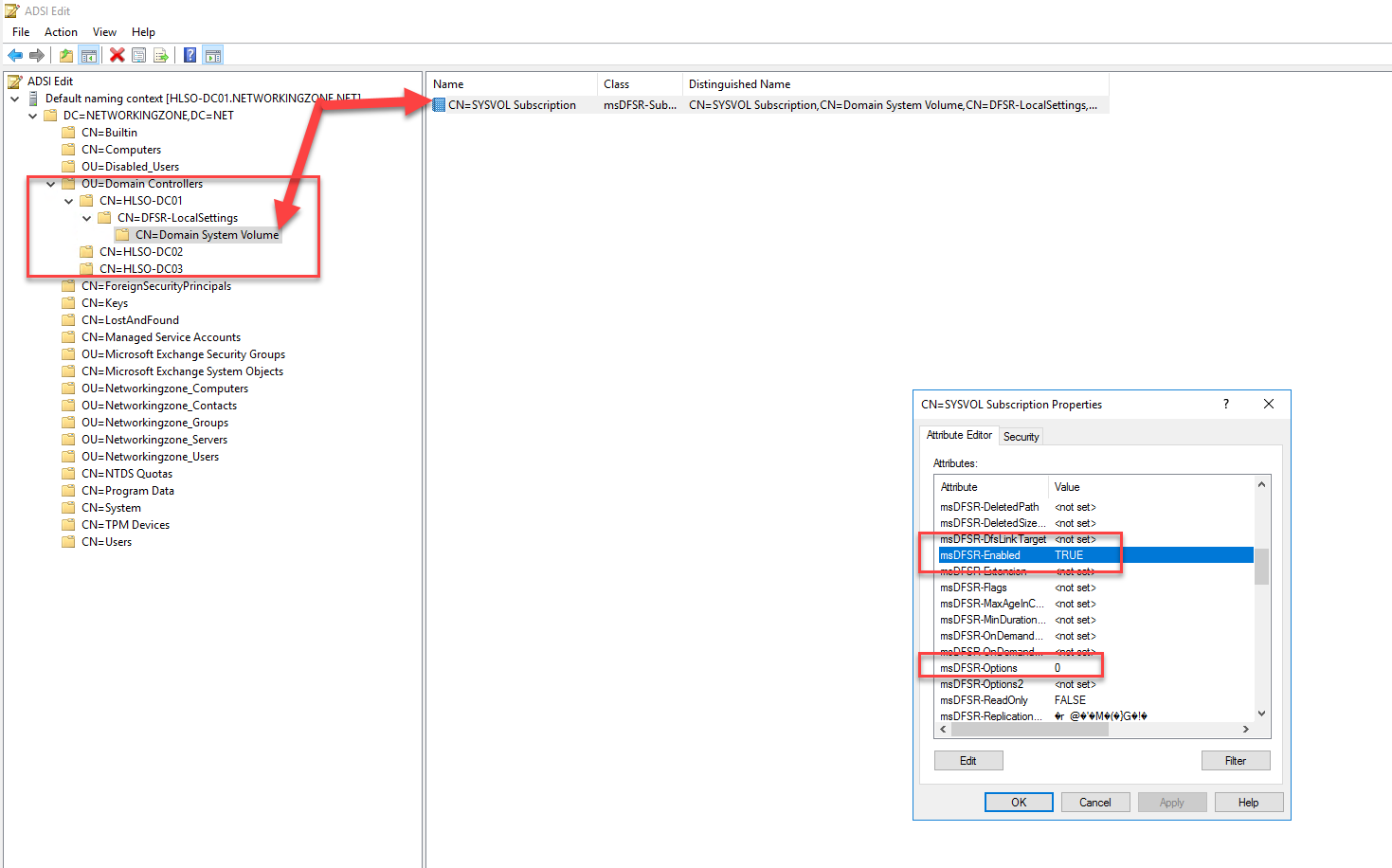Click the Help question mark toolbar icon
Viewport: 1392px width, 868px height.
point(190,54)
